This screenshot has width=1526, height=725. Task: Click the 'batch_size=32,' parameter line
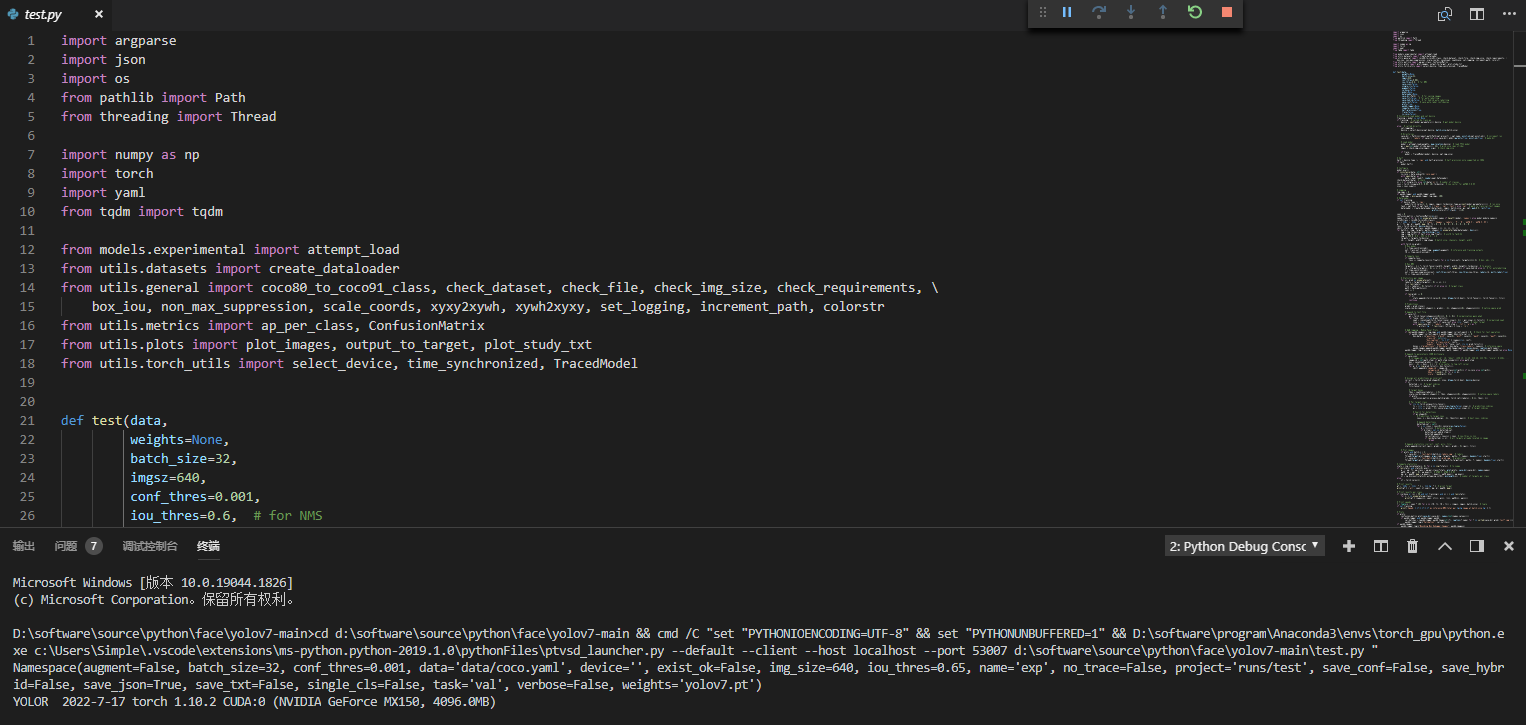[184, 458]
